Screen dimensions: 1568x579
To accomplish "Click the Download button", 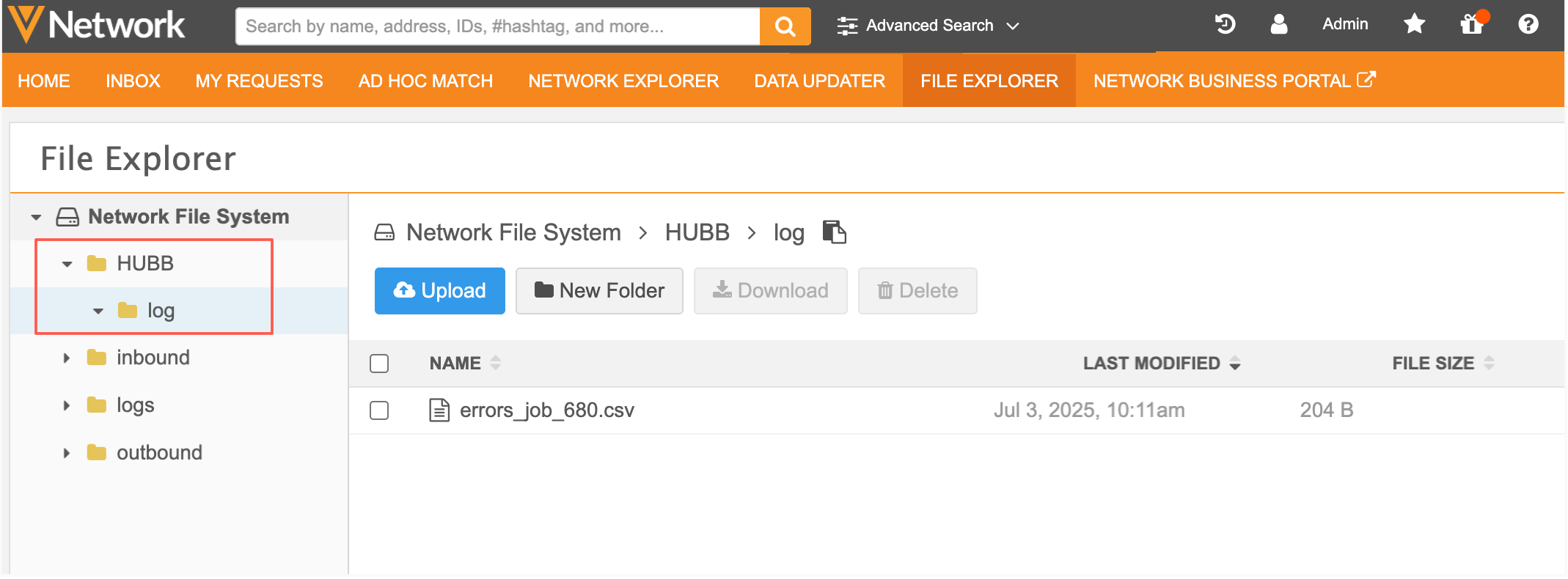I will tap(771, 291).
